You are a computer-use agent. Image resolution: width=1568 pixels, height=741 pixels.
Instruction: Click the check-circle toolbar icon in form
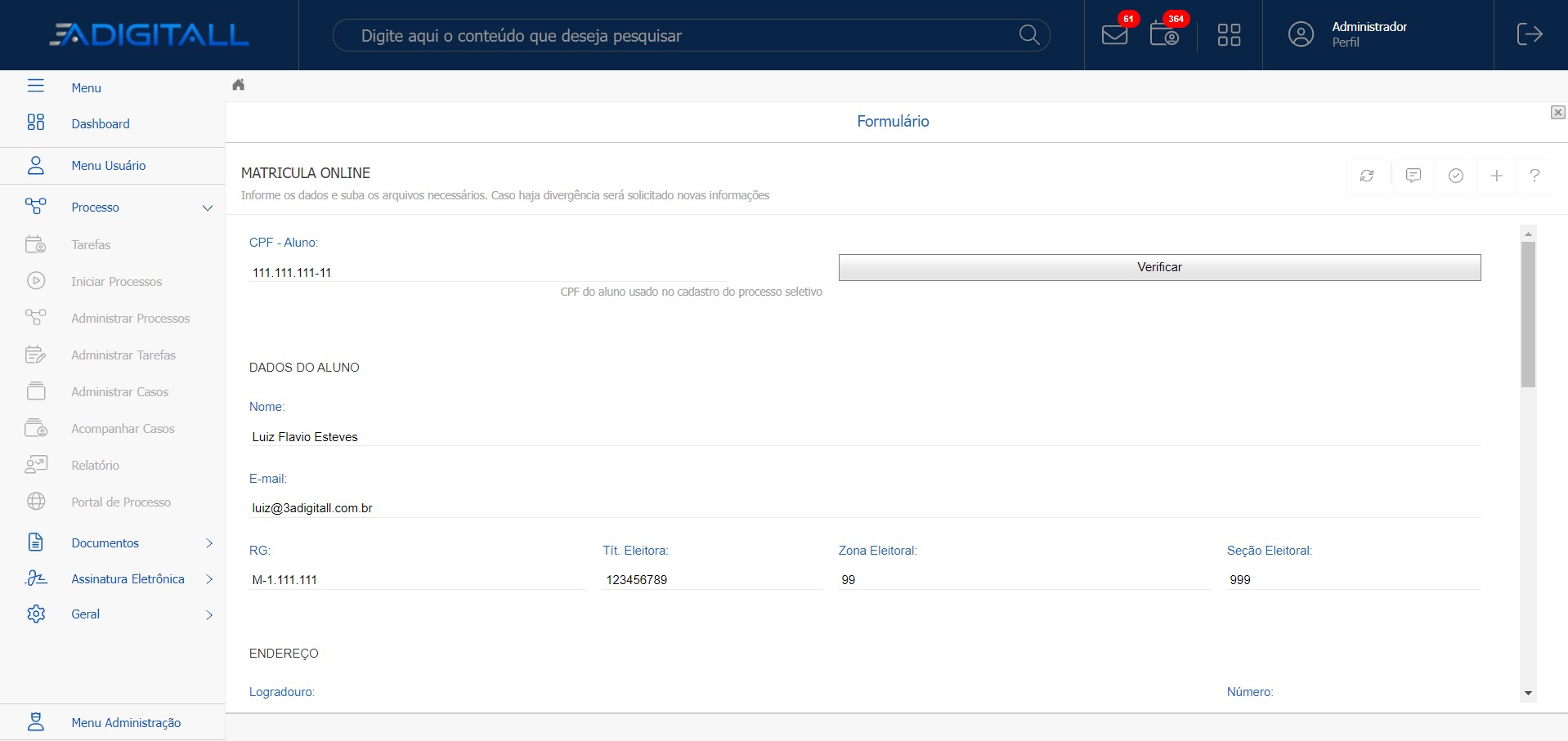(1456, 176)
